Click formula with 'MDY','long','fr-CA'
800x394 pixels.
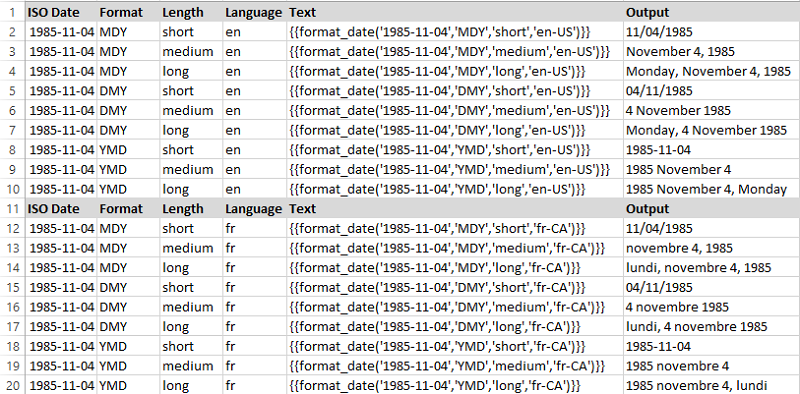[x=455, y=267]
